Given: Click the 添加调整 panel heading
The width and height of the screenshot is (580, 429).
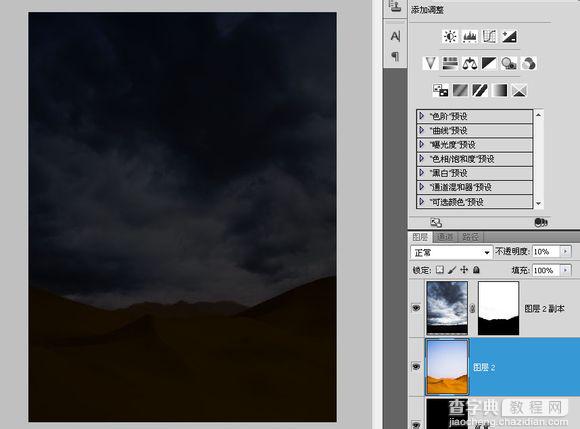Looking at the screenshot, I should (x=427, y=10).
